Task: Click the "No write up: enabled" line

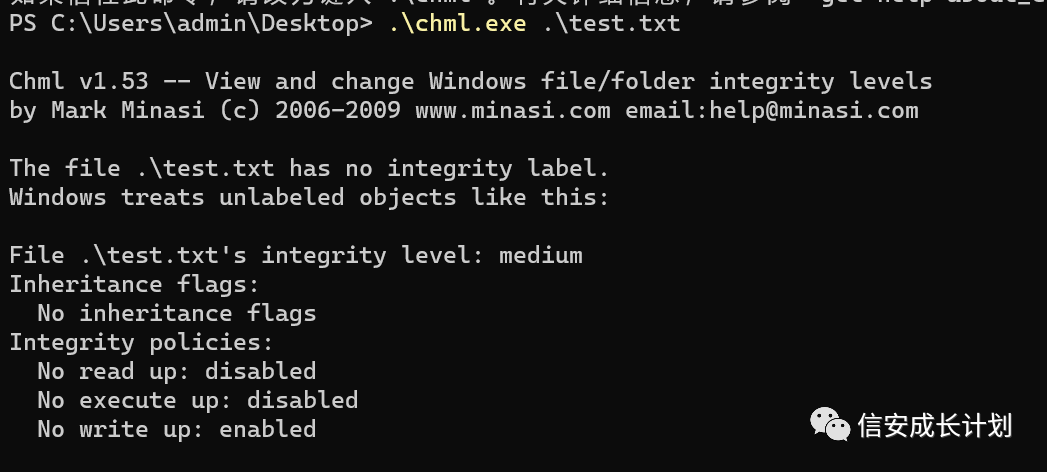Action: [177, 429]
